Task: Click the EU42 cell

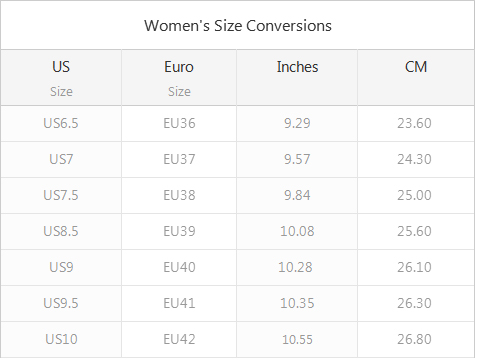Action: point(179,339)
